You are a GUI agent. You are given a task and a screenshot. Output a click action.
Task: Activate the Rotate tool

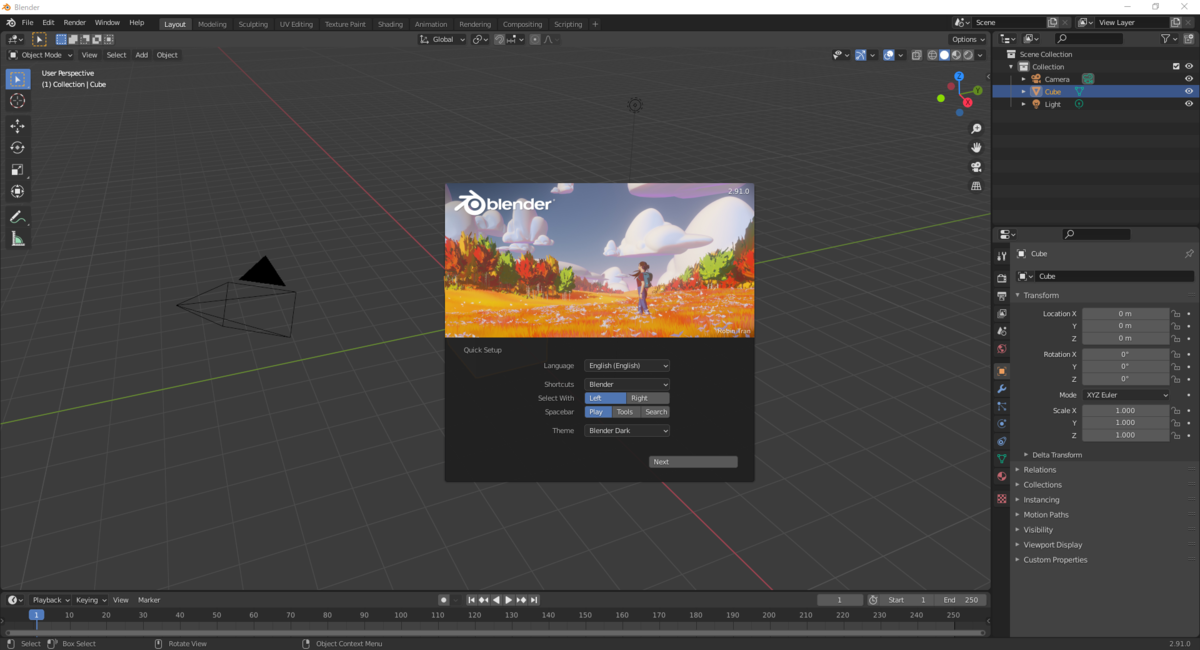17,148
